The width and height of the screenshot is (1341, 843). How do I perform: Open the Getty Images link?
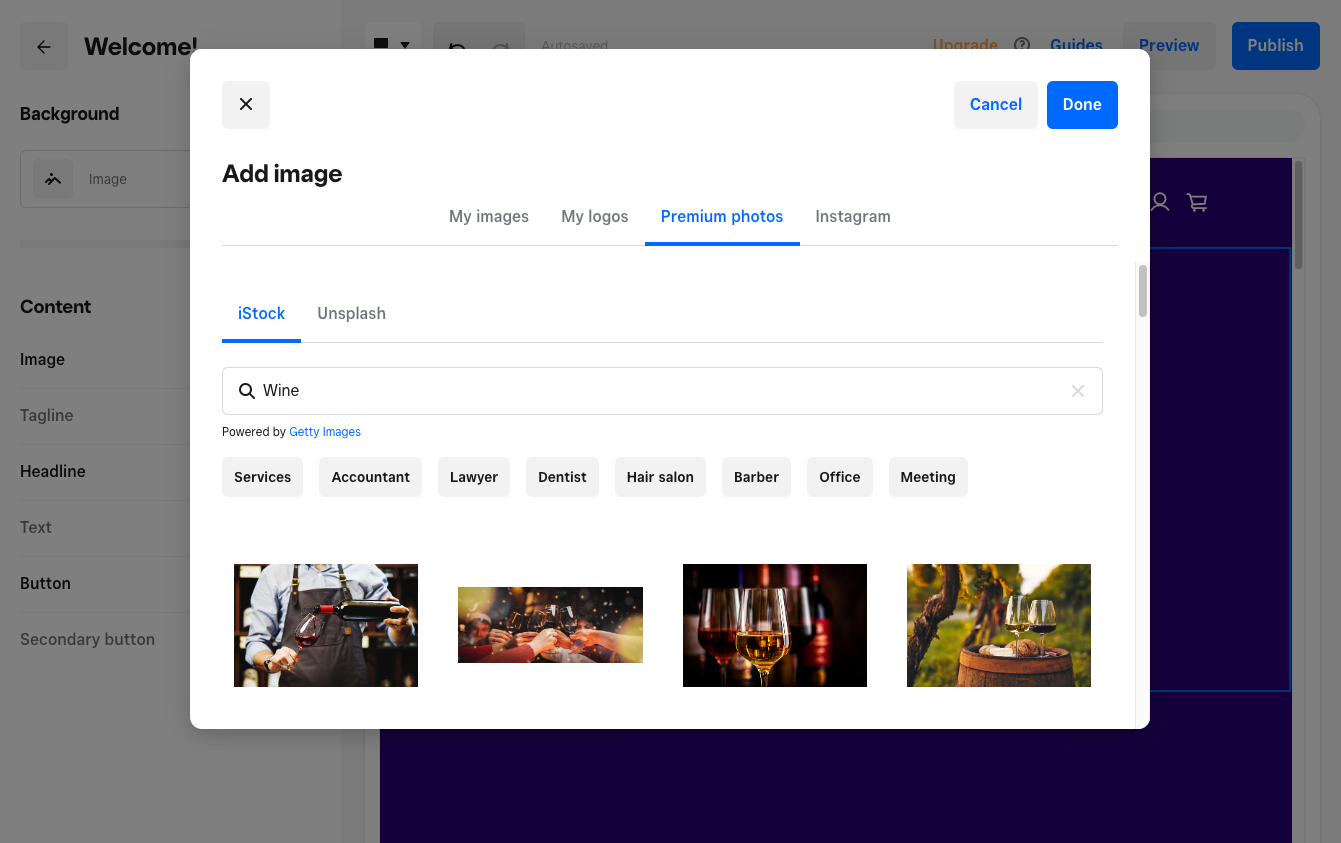pos(325,432)
